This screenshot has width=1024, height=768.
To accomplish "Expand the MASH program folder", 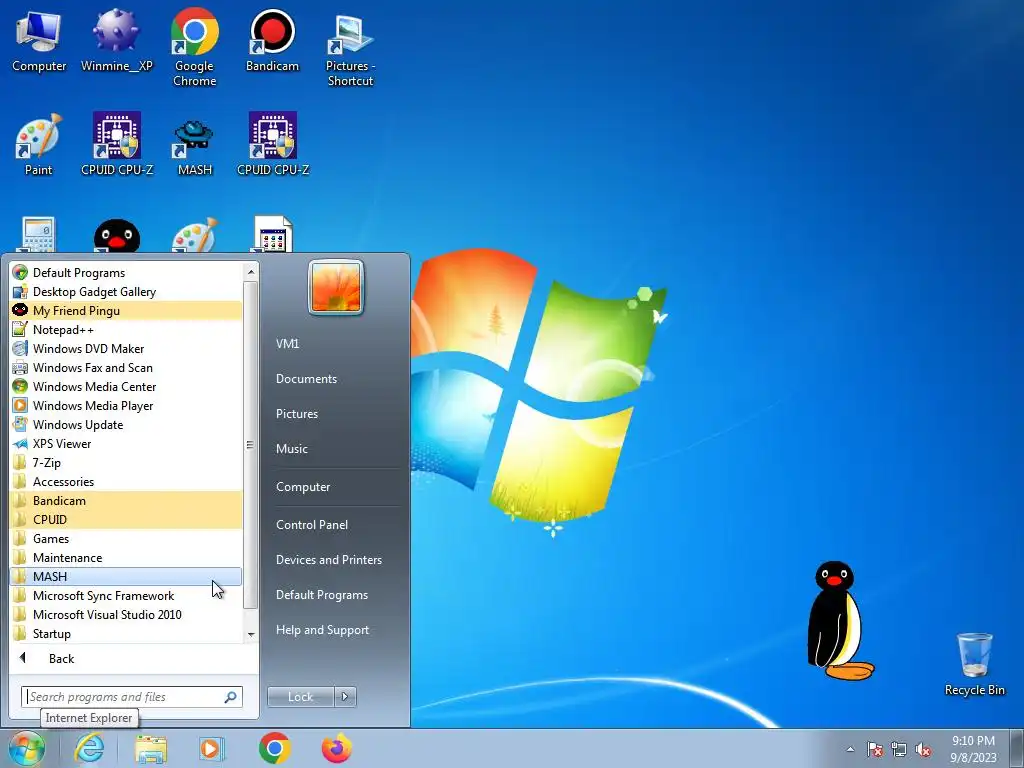I will click(x=126, y=576).
